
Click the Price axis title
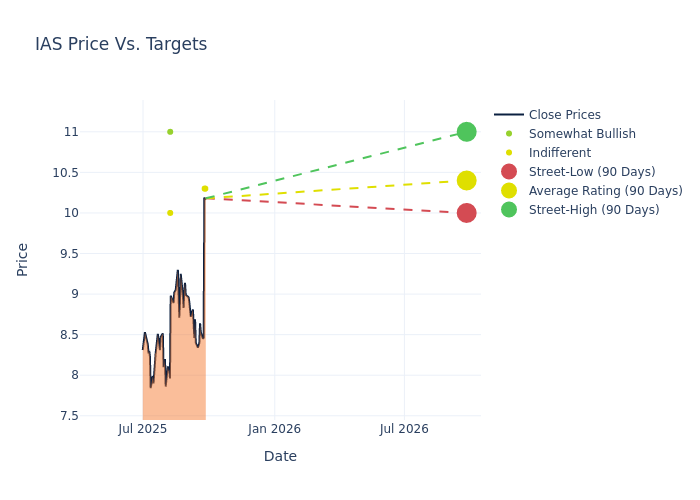(23, 259)
